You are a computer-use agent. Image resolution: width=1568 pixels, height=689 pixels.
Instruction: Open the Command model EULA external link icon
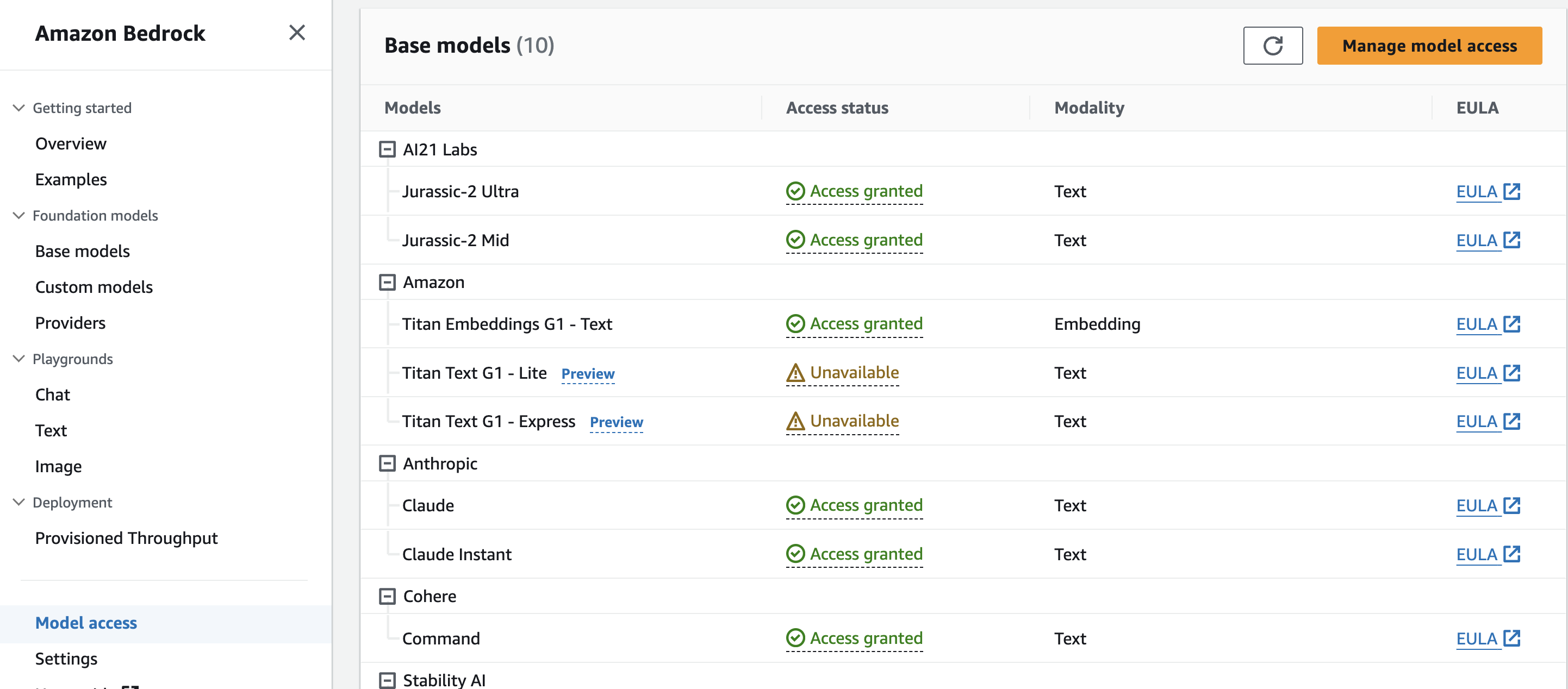[1511, 638]
